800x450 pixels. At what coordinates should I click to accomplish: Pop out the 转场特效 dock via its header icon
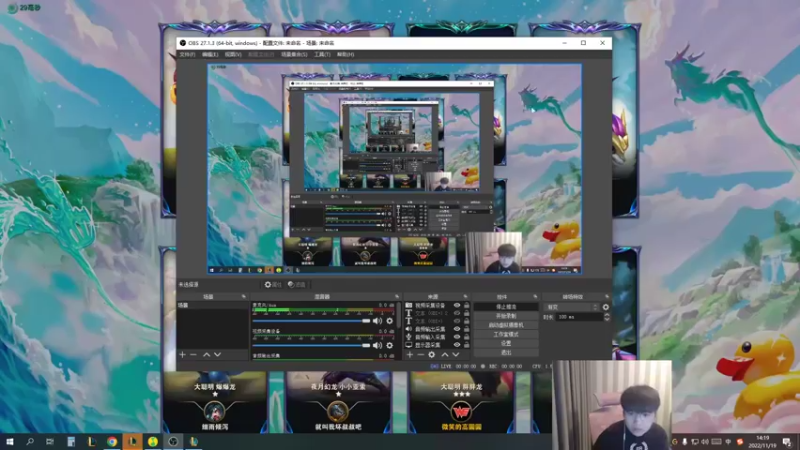[607, 296]
